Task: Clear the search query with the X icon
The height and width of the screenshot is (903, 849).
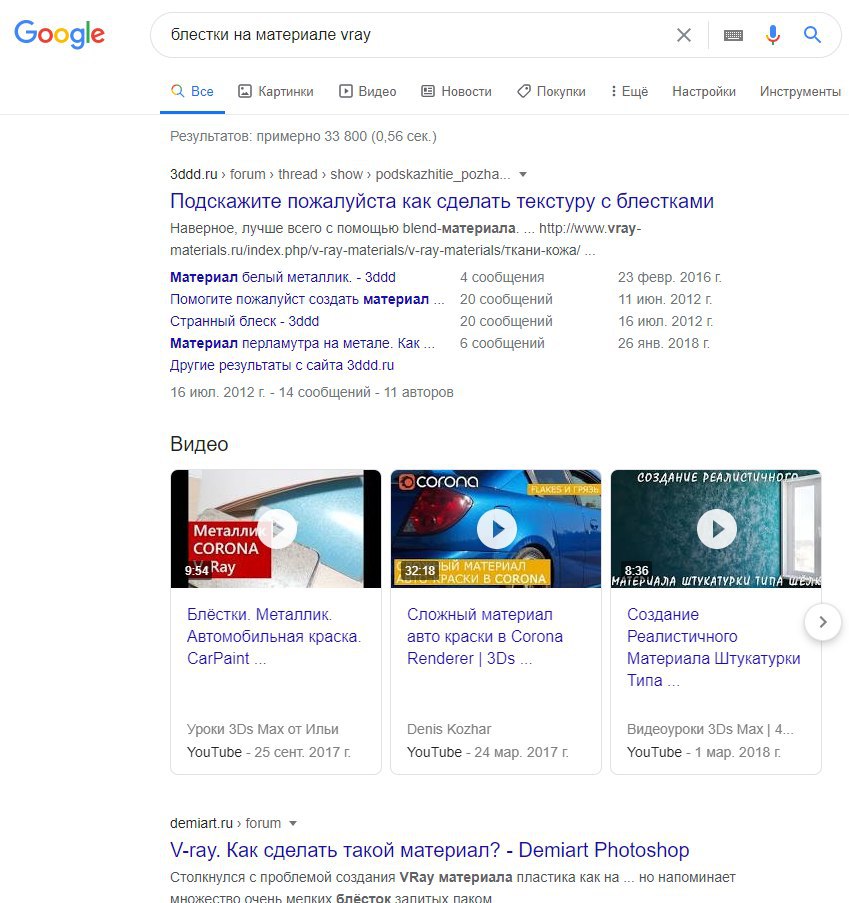Action: (684, 35)
